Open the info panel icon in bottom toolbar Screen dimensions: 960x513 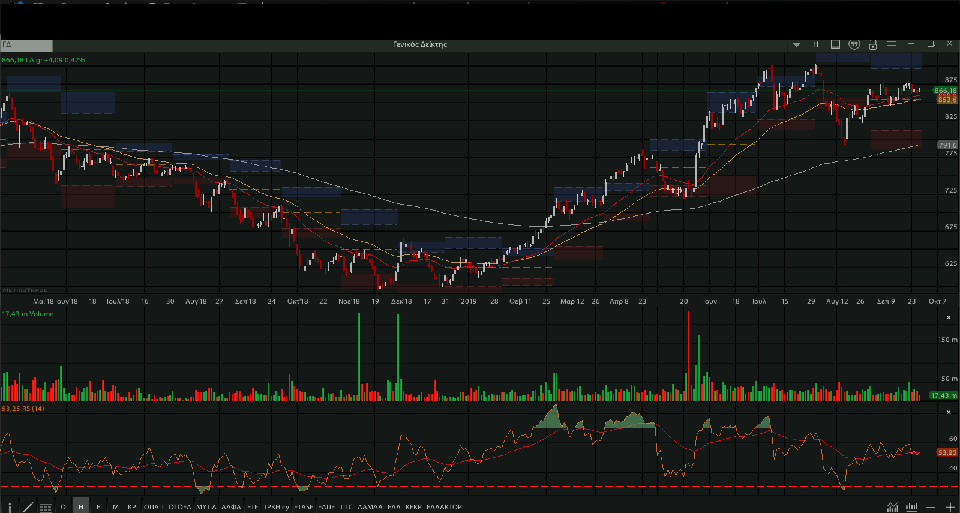(10, 507)
